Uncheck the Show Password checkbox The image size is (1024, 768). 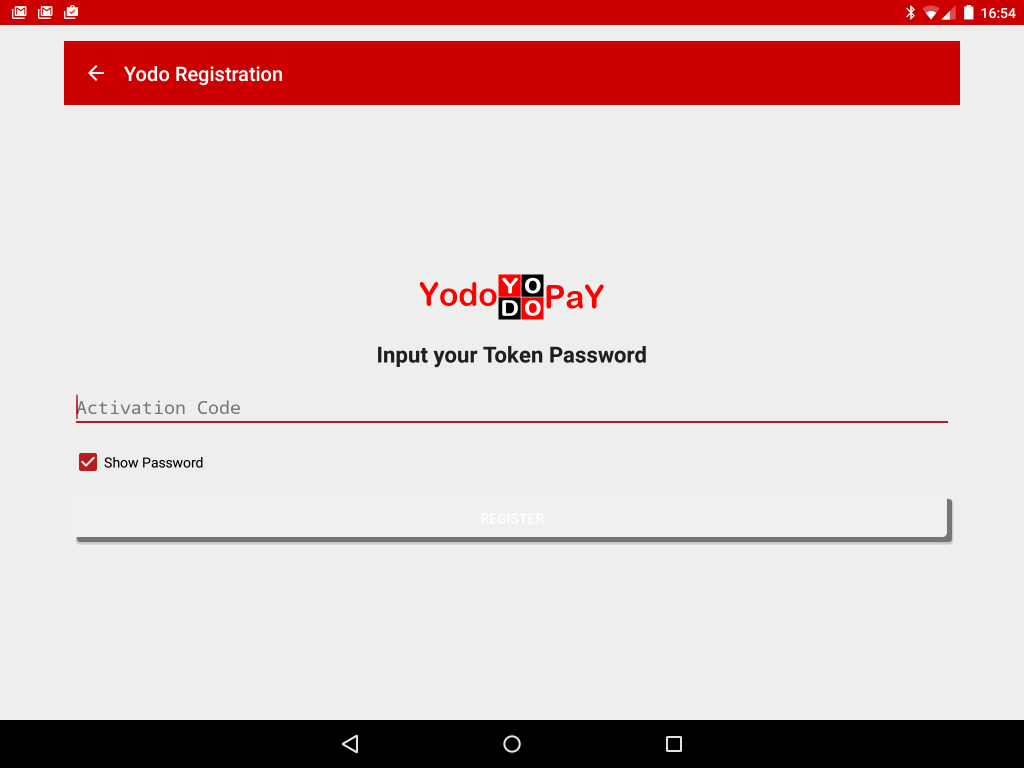point(88,462)
